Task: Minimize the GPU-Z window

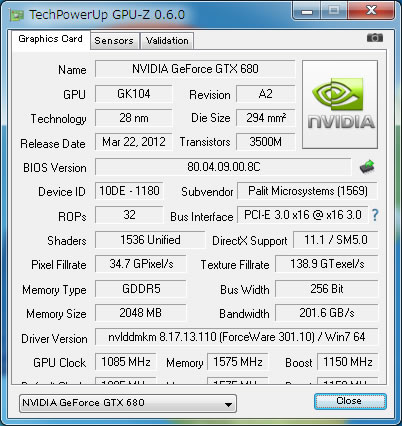Action: [x=307, y=11]
